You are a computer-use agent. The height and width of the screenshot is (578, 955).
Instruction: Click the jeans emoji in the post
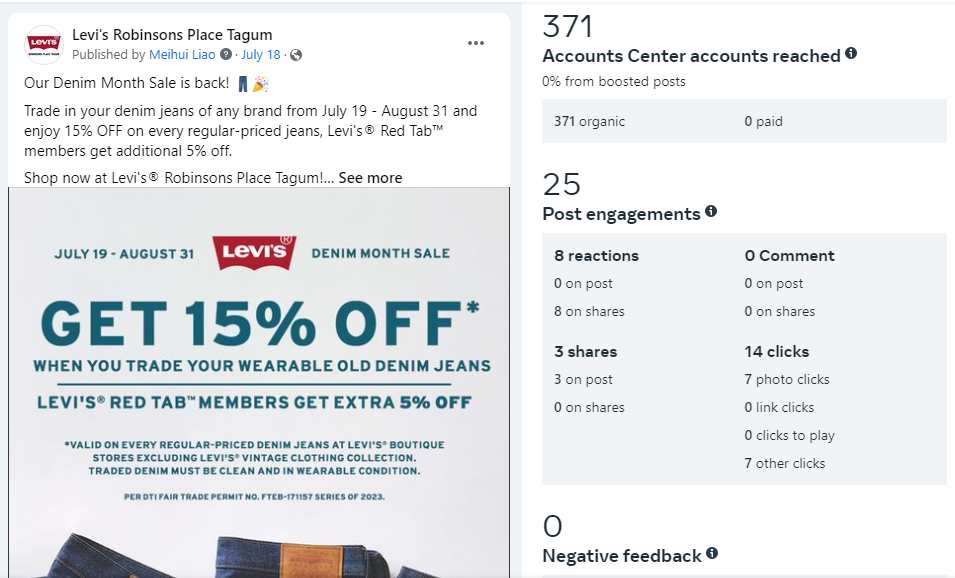pyautogui.click(x=242, y=84)
